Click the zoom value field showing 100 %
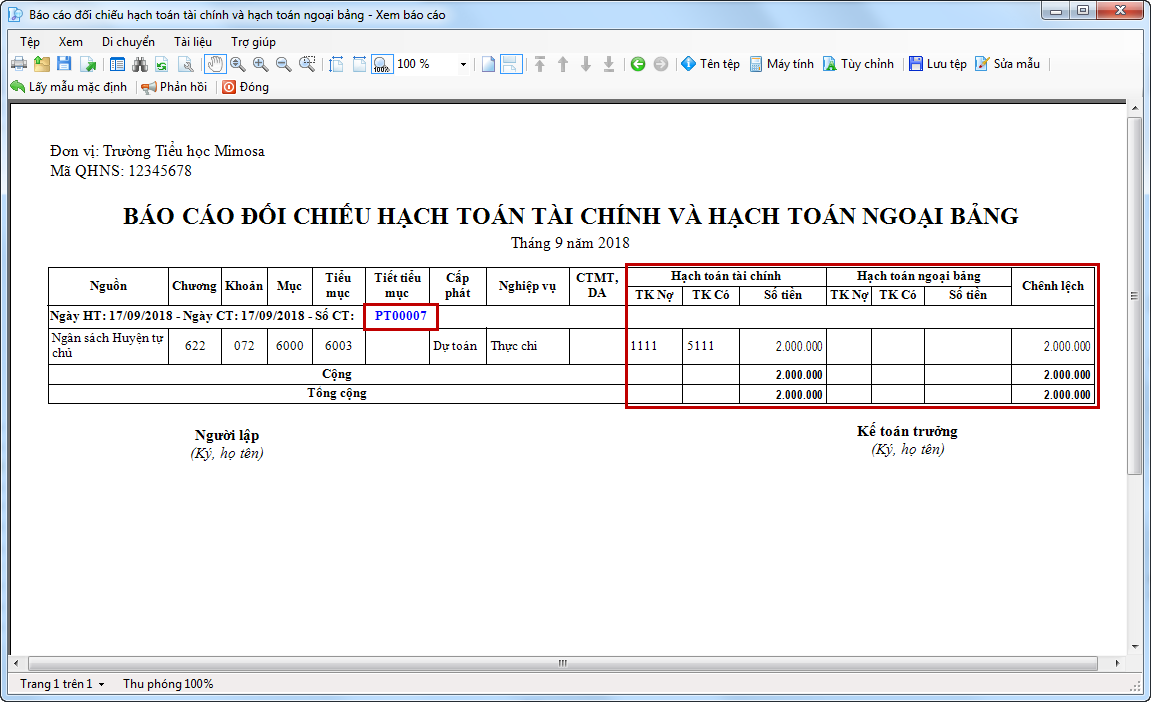This screenshot has width=1151, height=702. 426,64
